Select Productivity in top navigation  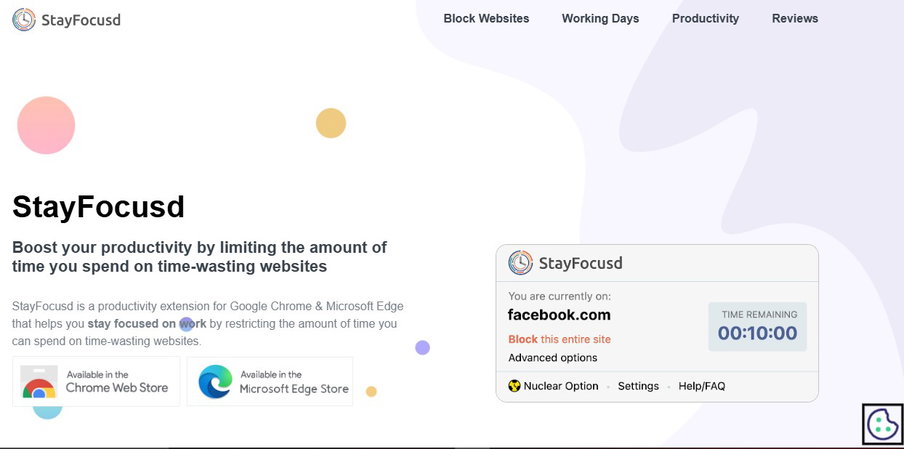(x=705, y=18)
